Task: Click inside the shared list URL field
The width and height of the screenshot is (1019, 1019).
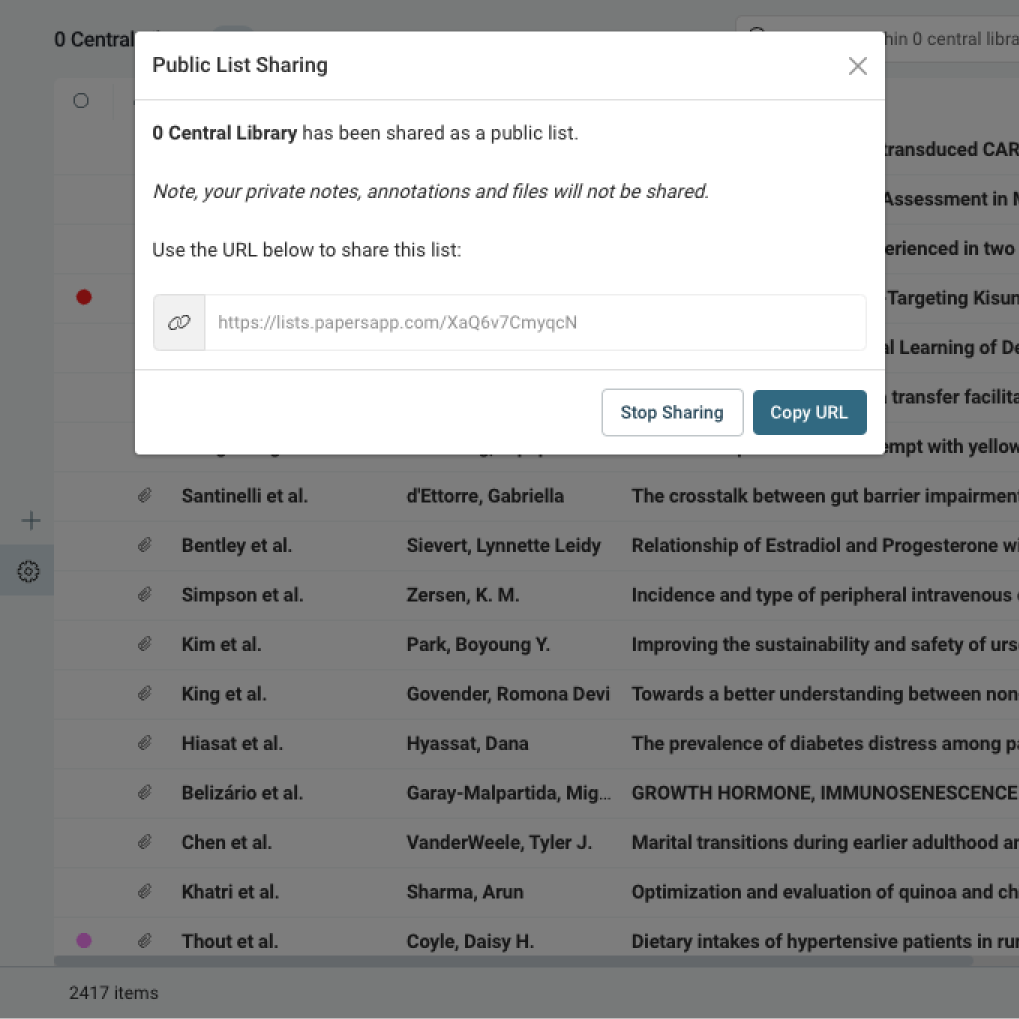Action: point(535,322)
